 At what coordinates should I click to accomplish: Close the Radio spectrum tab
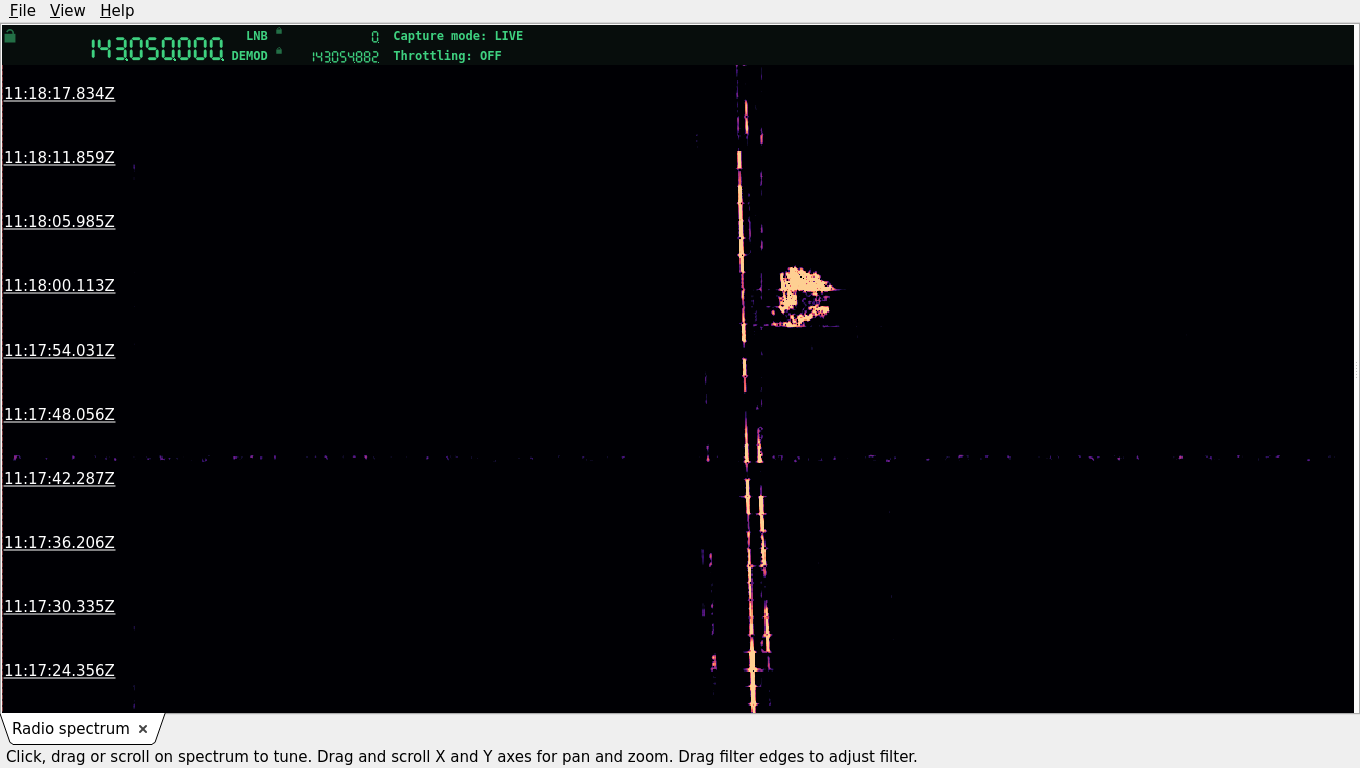point(143,729)
